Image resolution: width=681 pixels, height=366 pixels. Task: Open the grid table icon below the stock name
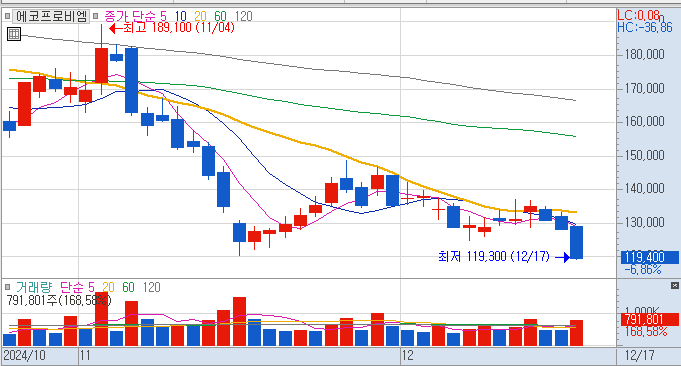tap(14, 34)
